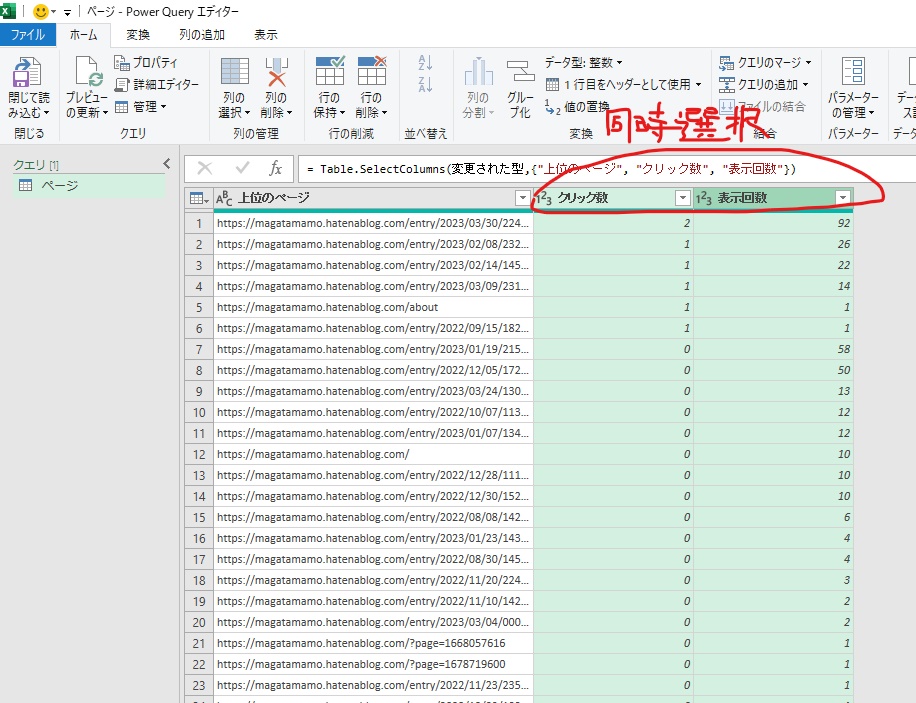This screenshot has height=703, width=916.
Task: Click the Close & Load (閉じて読み込む) icon
Action: pos(27,72)
